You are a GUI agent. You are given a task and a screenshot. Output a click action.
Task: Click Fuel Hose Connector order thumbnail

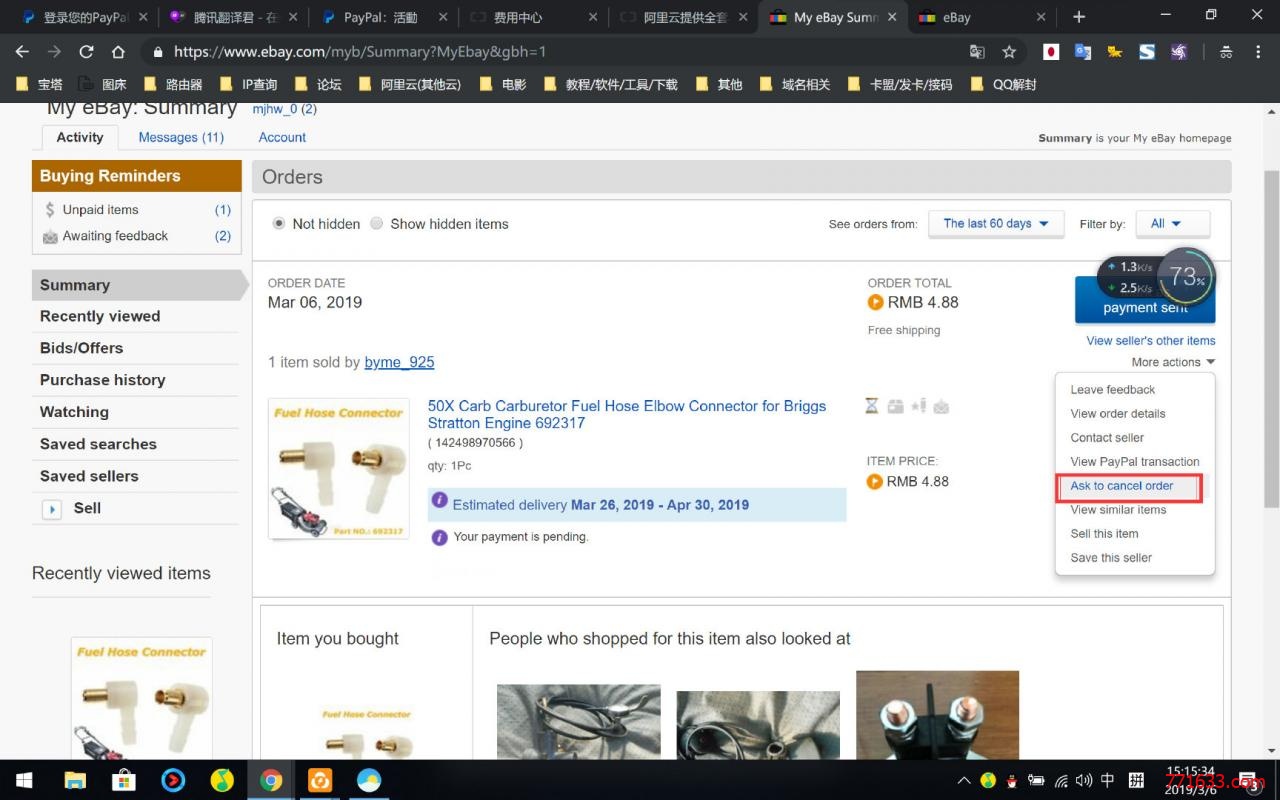[338, 469]
